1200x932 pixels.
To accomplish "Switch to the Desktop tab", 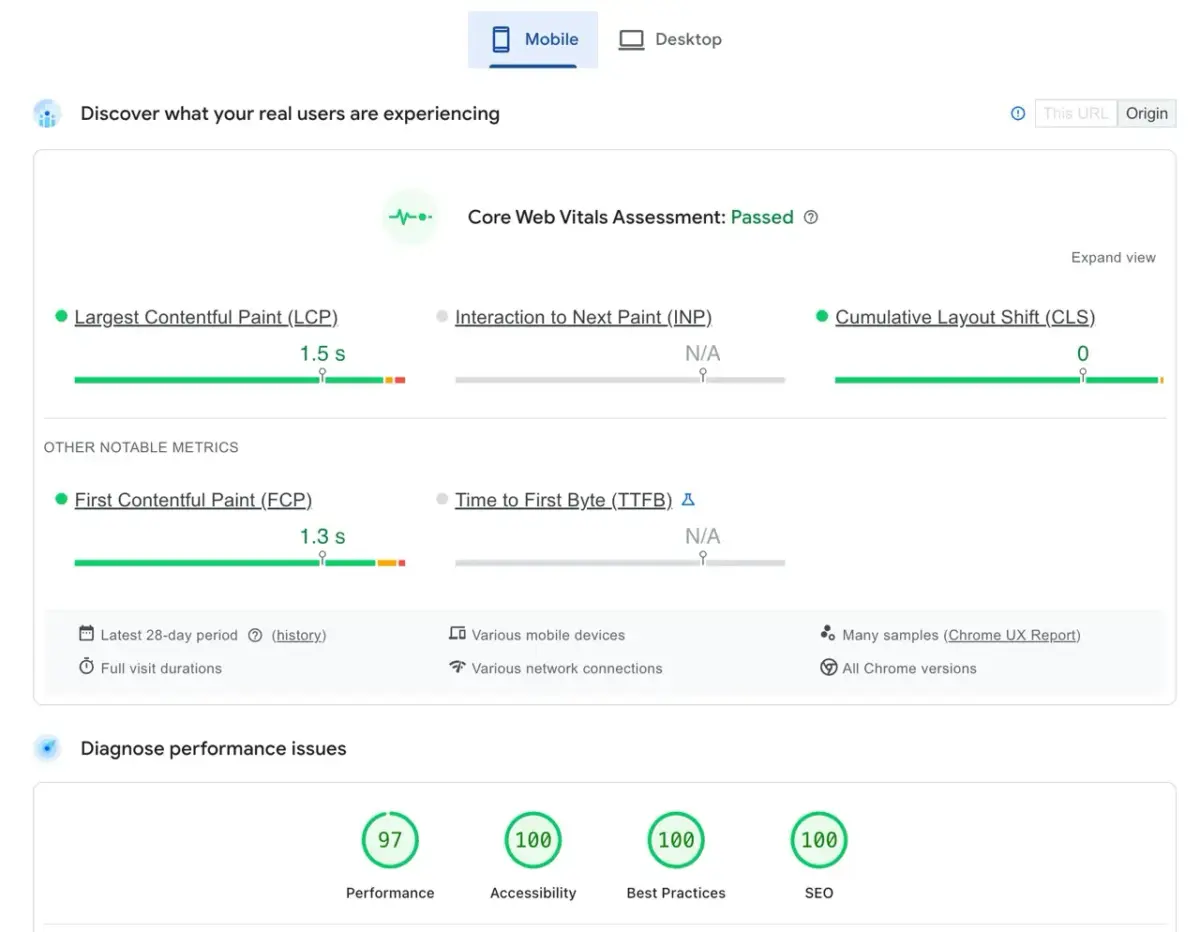I will point(670,40).
